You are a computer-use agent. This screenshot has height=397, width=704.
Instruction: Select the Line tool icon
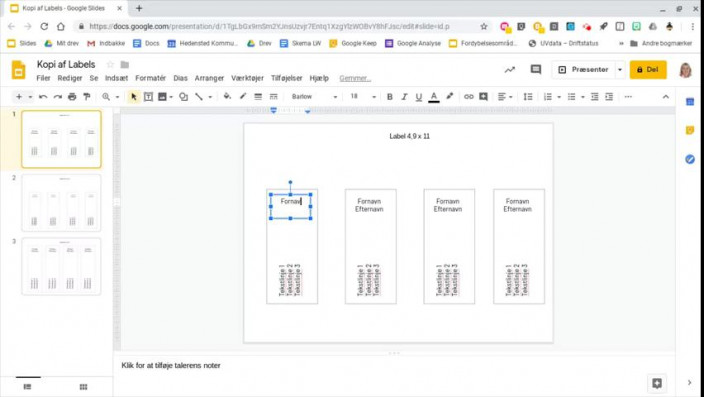click(199, 97)
